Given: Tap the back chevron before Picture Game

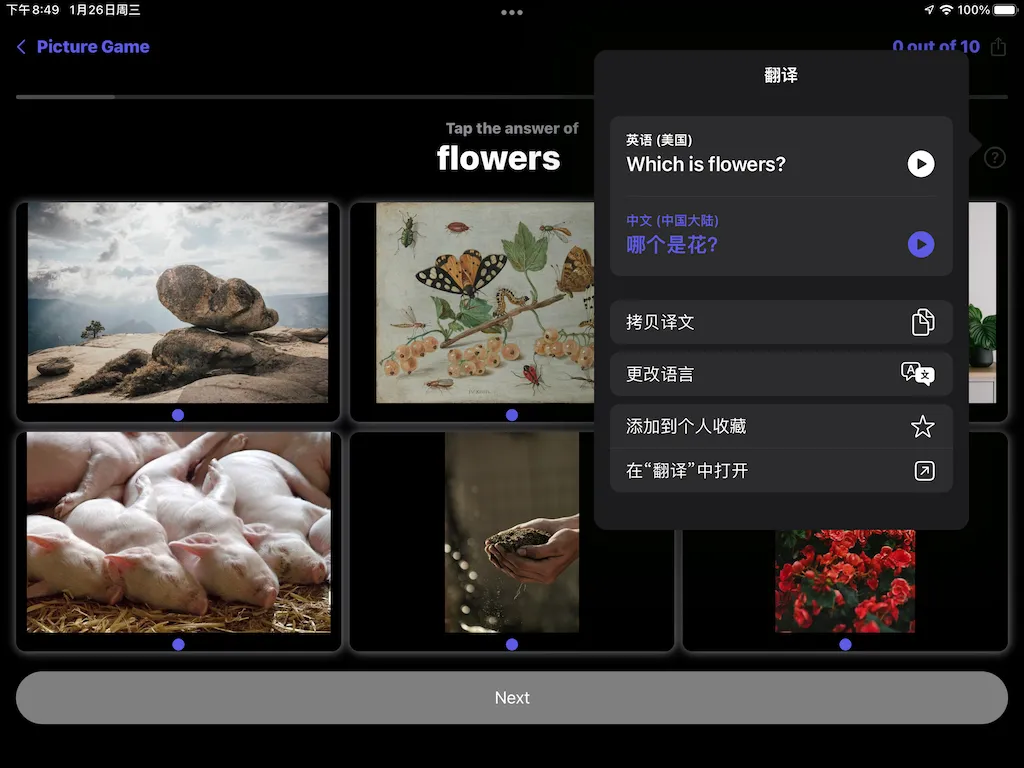Looking at the screenshot, I should [20, 46].
